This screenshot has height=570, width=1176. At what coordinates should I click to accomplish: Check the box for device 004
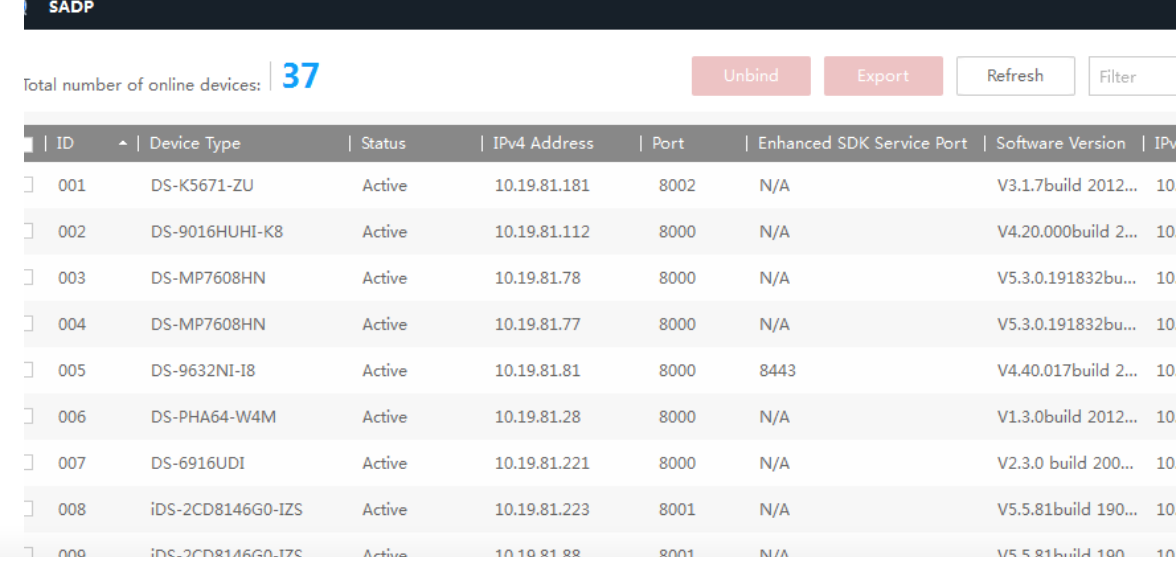(28, 324)
